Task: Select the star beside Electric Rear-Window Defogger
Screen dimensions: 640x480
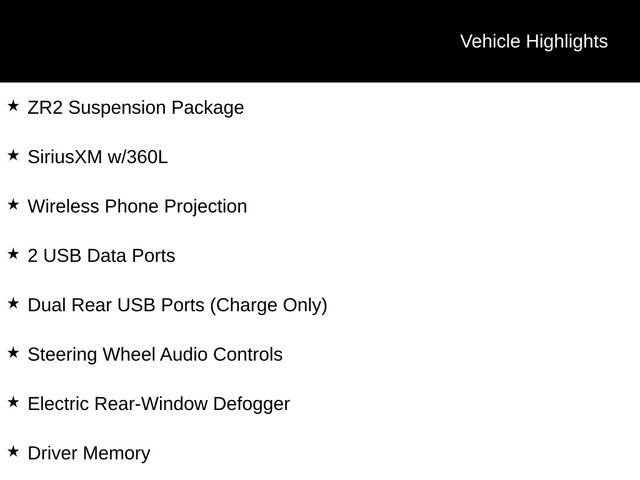Action: [13, 402]
